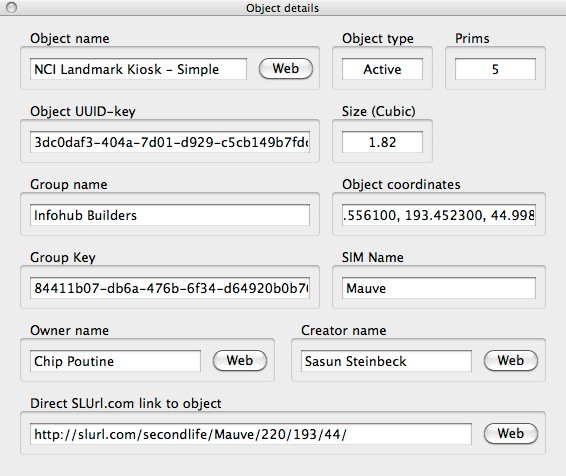The height and width of the screenshot is (476, 566).
Task: Open the SLUrl link with Web button
Action: (510, 433)
